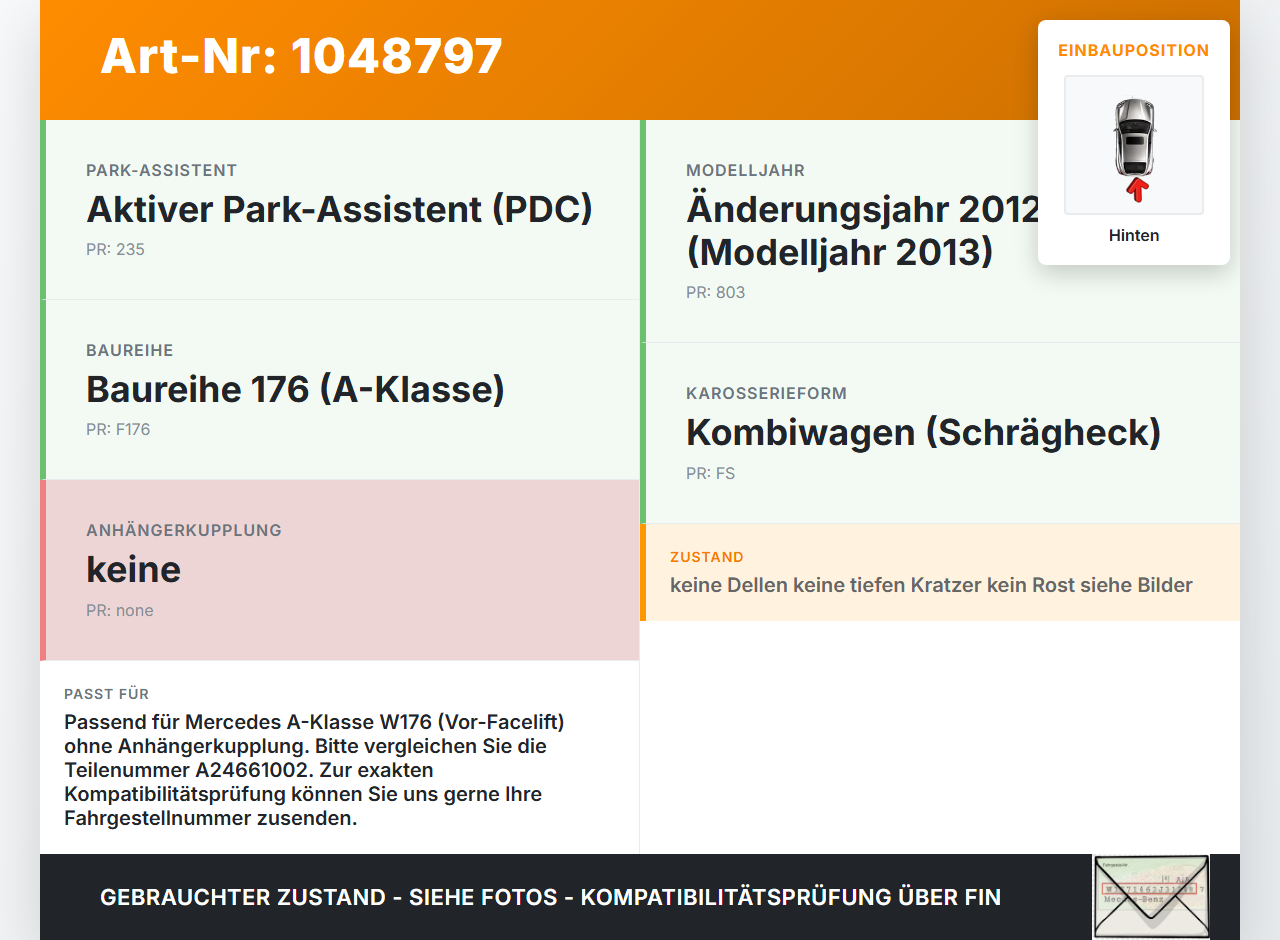Click the vehicle registration envelope thumbnail
Viewport: 1280px width, 940px height.
1151,897
